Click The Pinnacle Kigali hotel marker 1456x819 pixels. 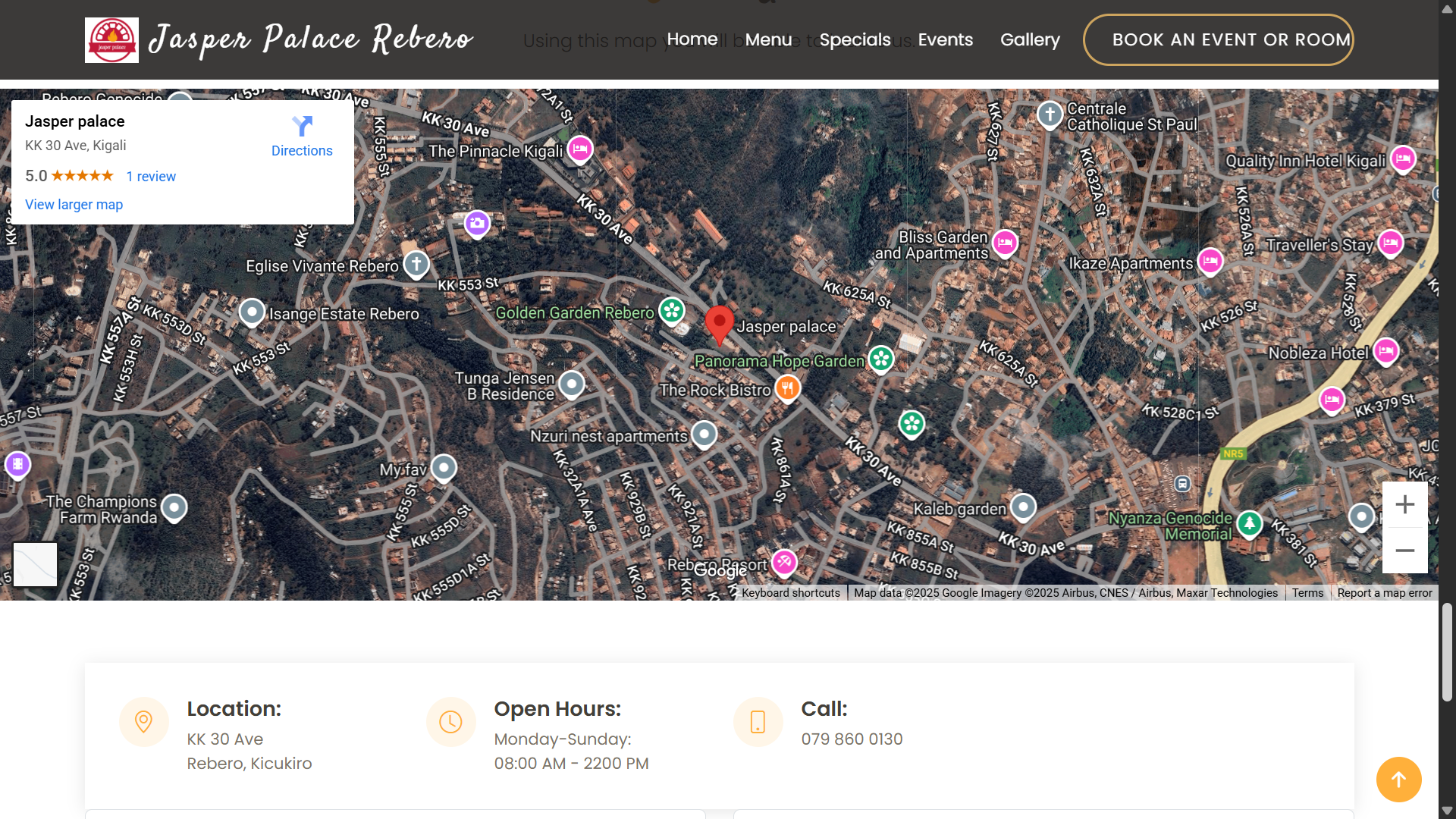coord(580,149)
